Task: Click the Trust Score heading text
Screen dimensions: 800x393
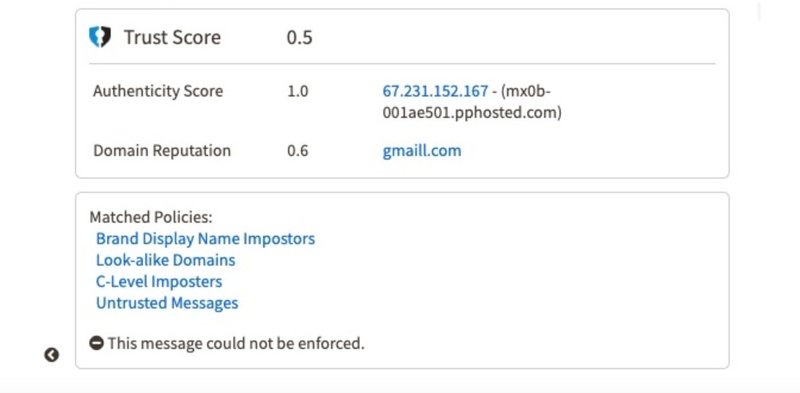Action: (172, 37)
